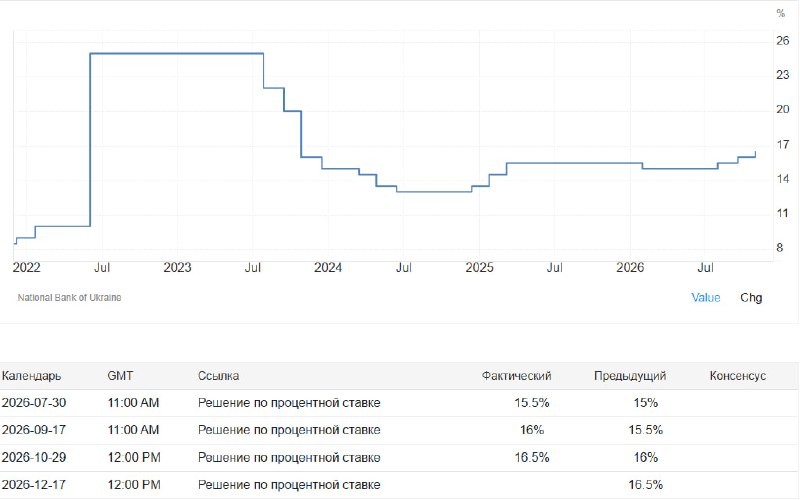Select the GMT column header
This screenshot has height=500, width=800.
click(x=120, y=376)
